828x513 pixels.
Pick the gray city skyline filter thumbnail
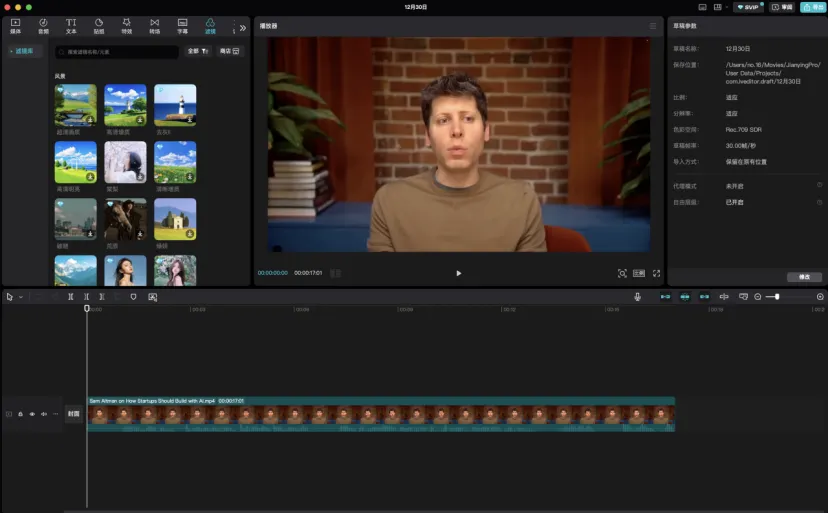point(76,219)
